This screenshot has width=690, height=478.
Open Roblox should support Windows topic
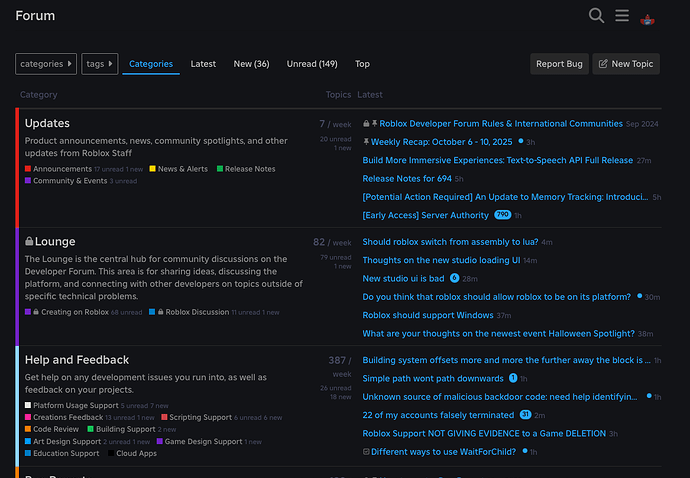(428, 315)
